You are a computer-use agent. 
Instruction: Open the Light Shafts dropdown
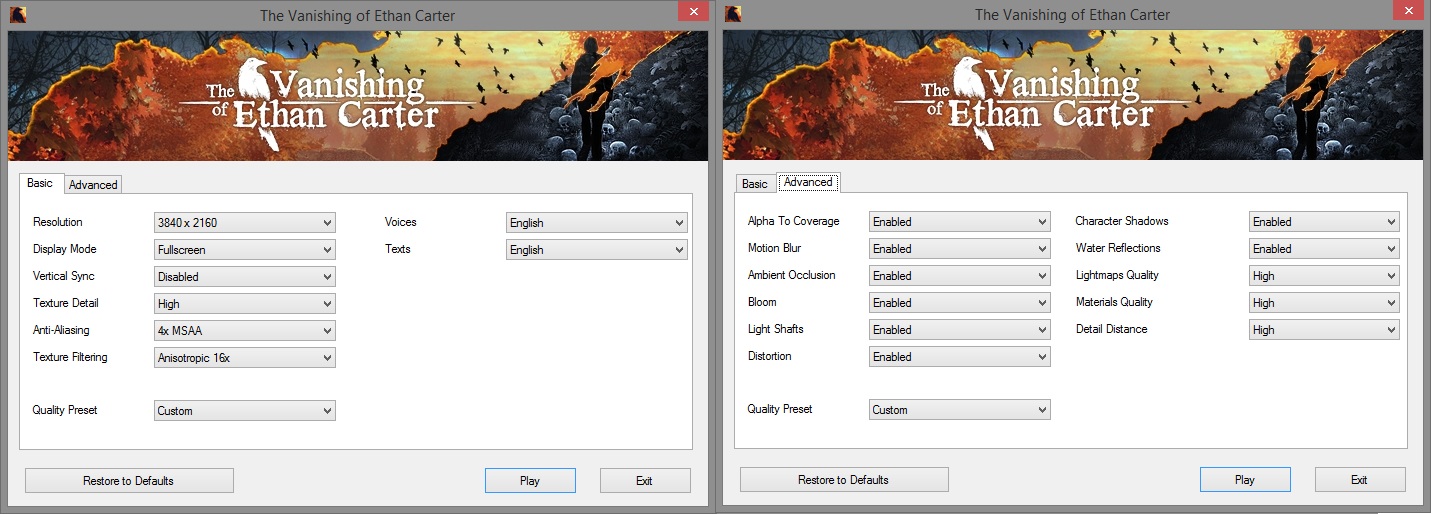pos(960,329)
